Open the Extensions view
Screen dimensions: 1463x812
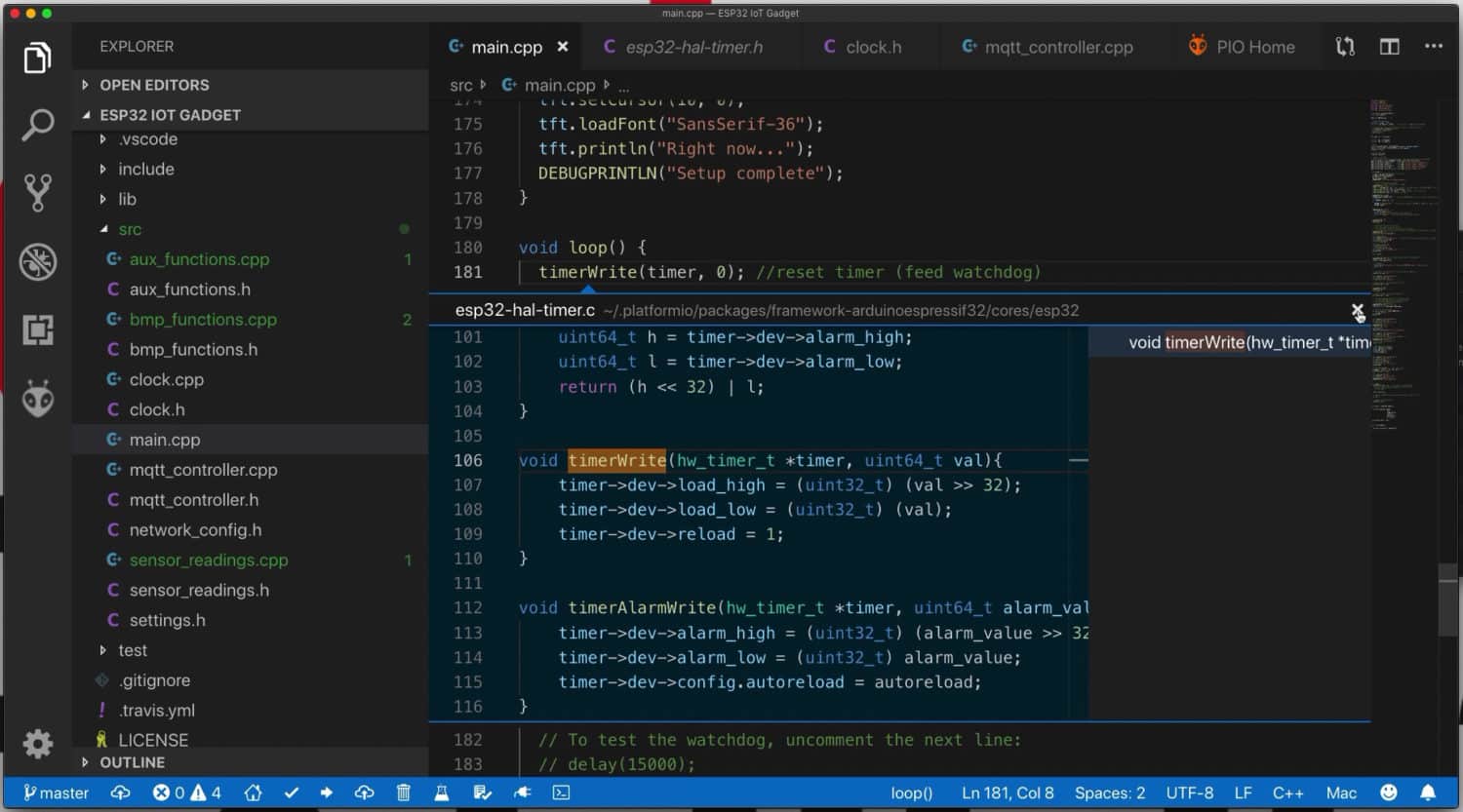(x=37, y=330)
